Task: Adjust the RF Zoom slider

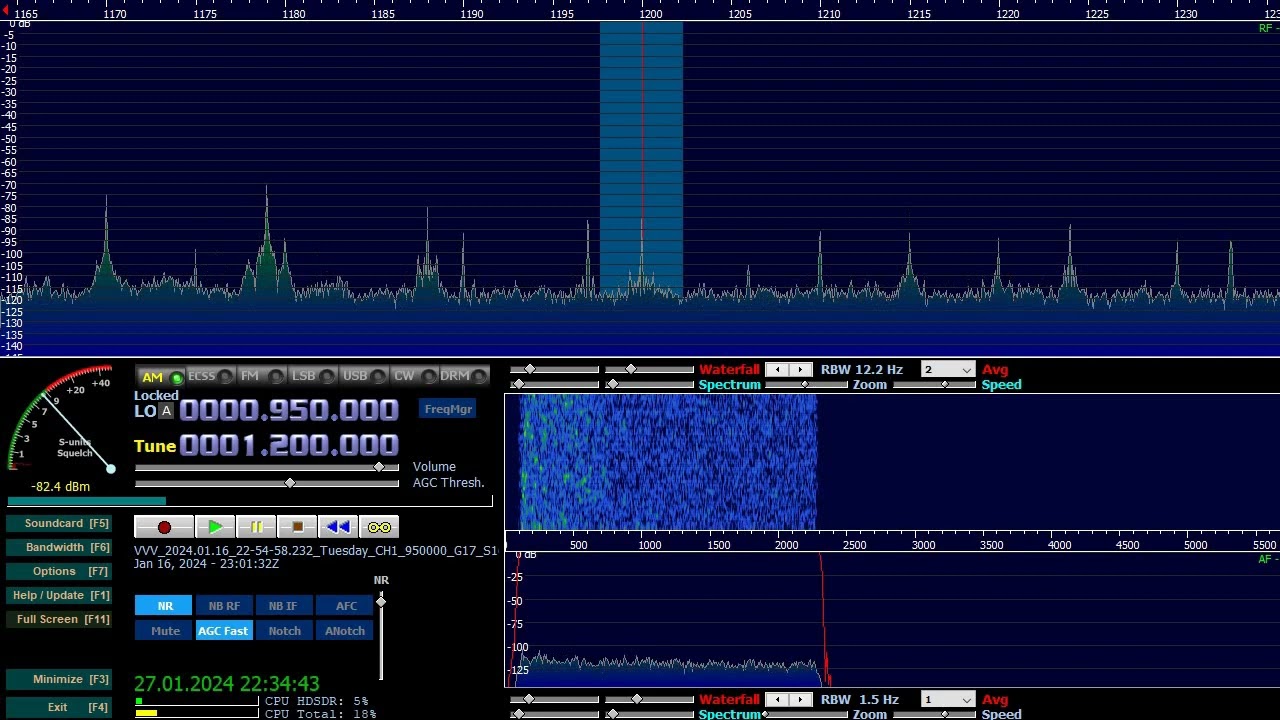Action: (x=805, y=385)
